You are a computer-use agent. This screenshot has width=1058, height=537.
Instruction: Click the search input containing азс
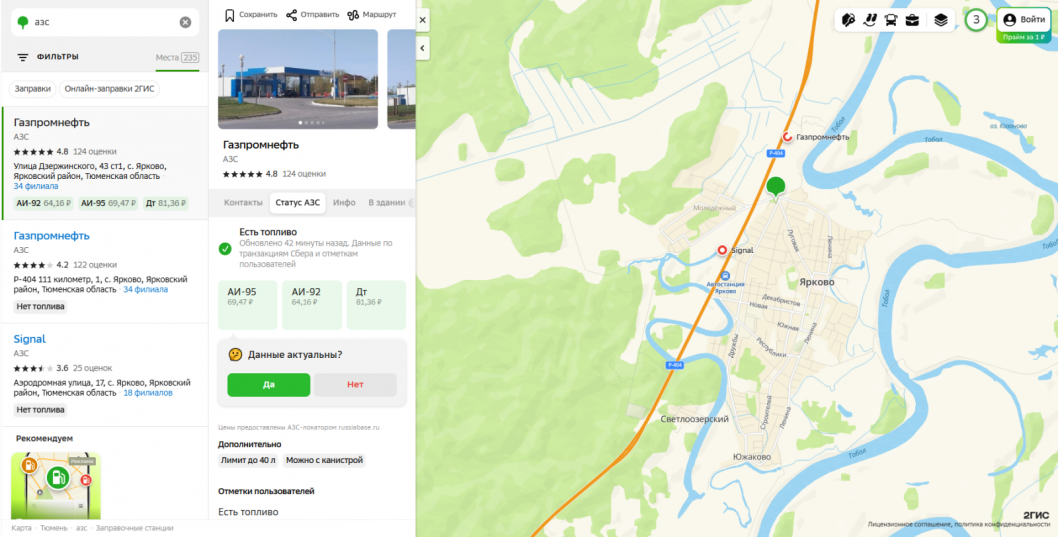point(105,22)
